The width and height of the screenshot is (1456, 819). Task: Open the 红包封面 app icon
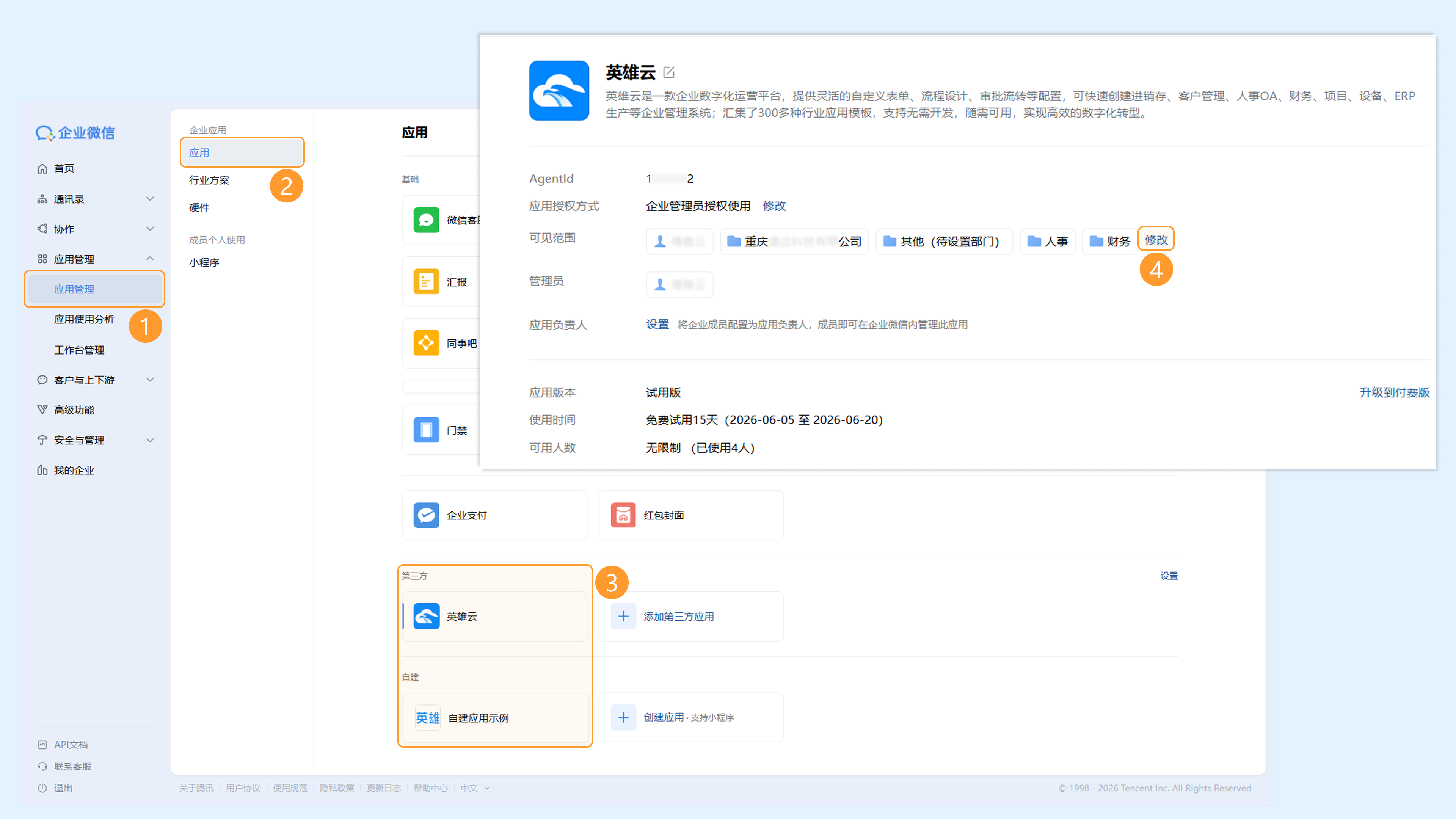tap(623, 516)
